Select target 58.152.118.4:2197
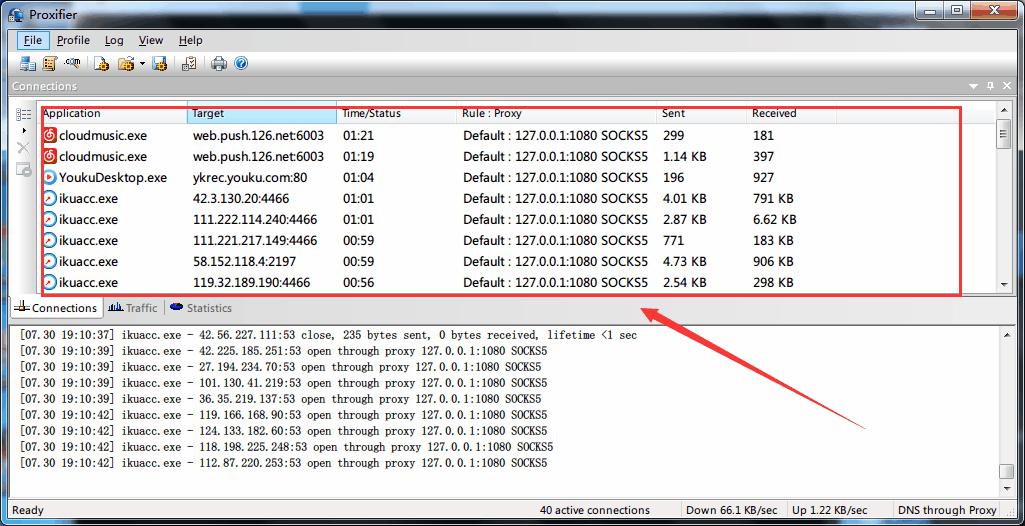 tap(244, 261)
